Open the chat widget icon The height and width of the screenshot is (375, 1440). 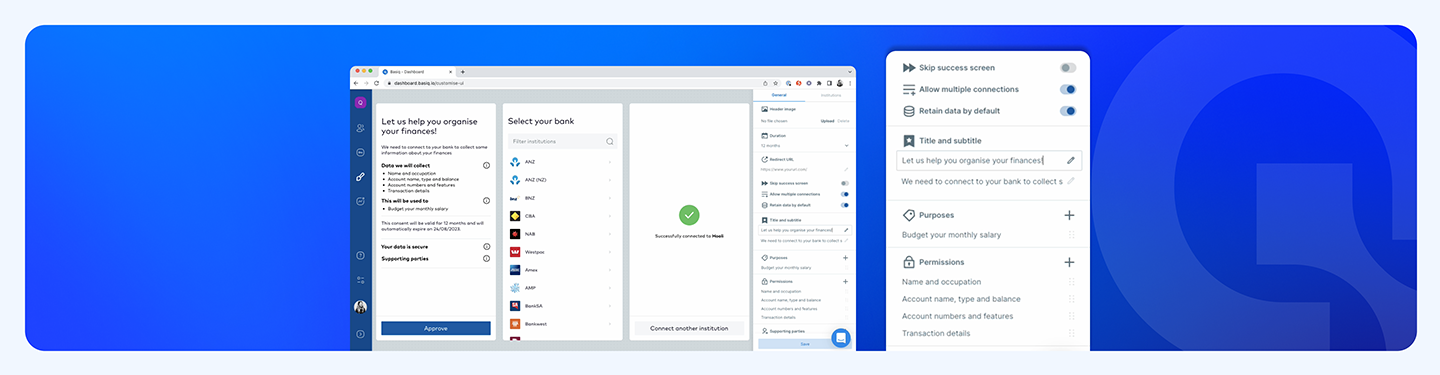coord(840,337)
